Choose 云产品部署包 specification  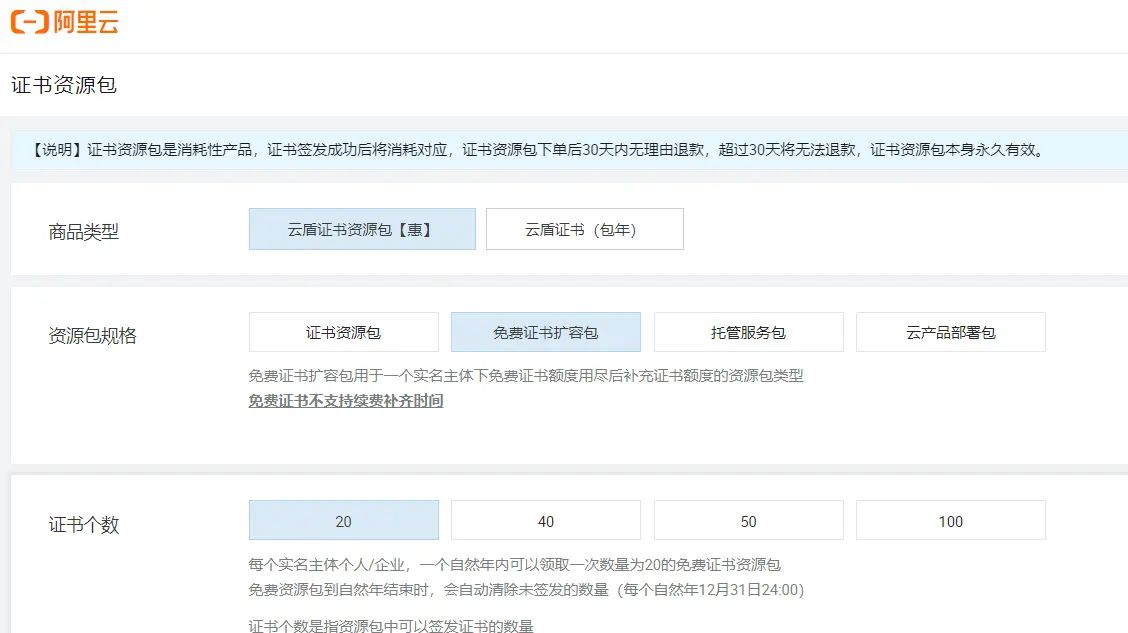[x=951, y=332]
